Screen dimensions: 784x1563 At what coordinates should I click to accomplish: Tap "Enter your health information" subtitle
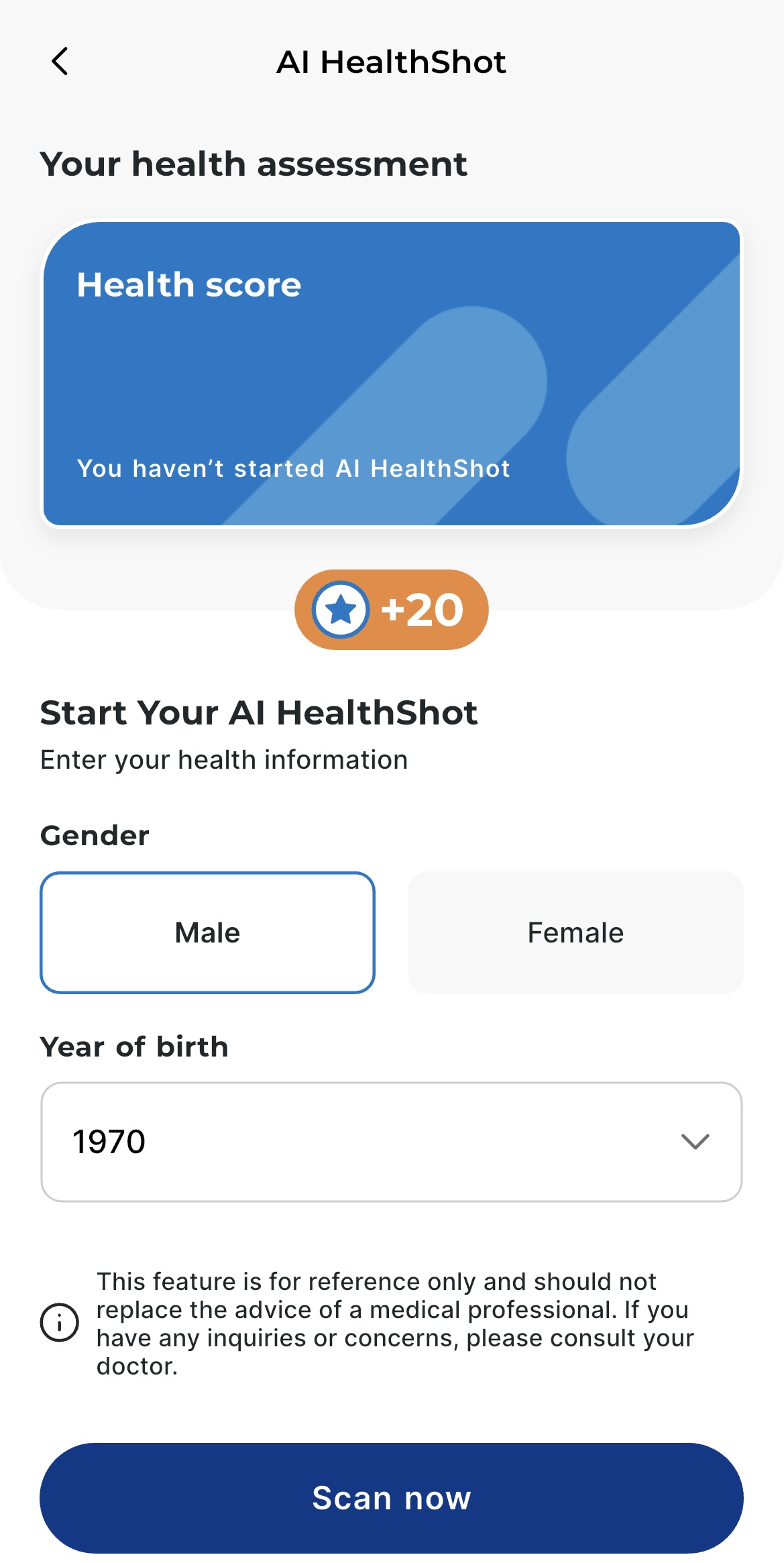pos(224,760)
